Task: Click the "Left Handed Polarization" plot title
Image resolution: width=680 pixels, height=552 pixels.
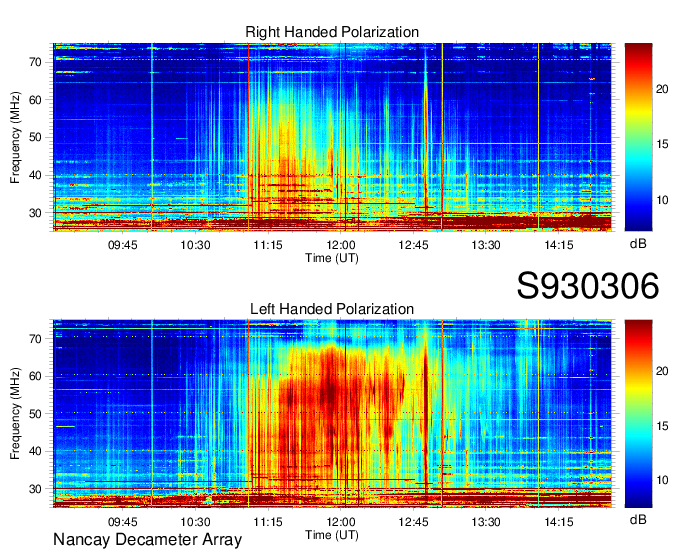Action: 332,309
